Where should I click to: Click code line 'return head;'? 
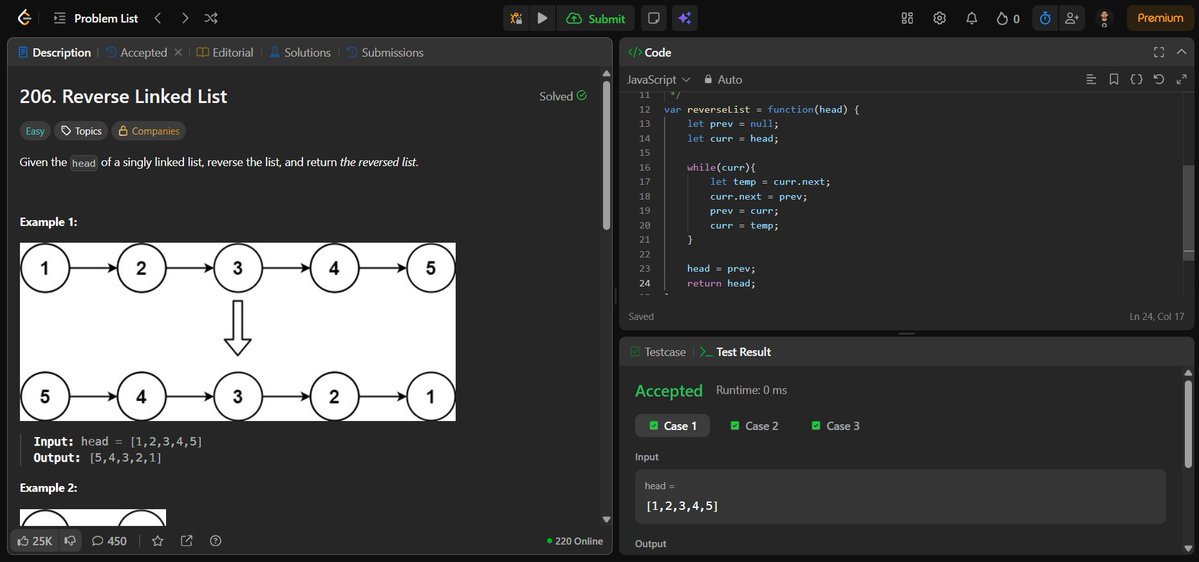click(x=720, y=283)
